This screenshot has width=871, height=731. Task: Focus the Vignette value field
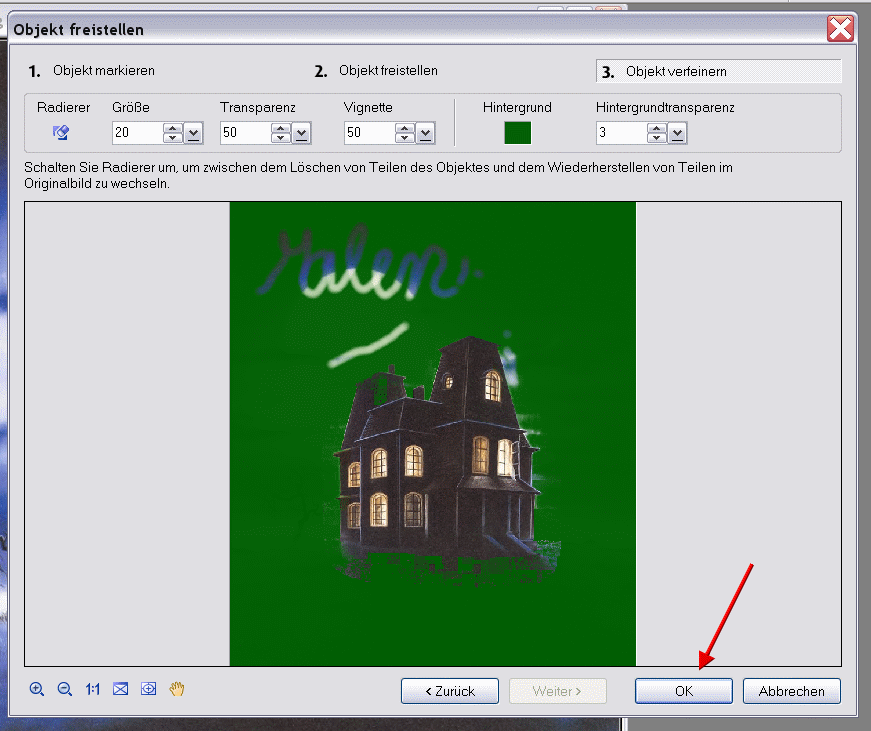click(369, 133)
